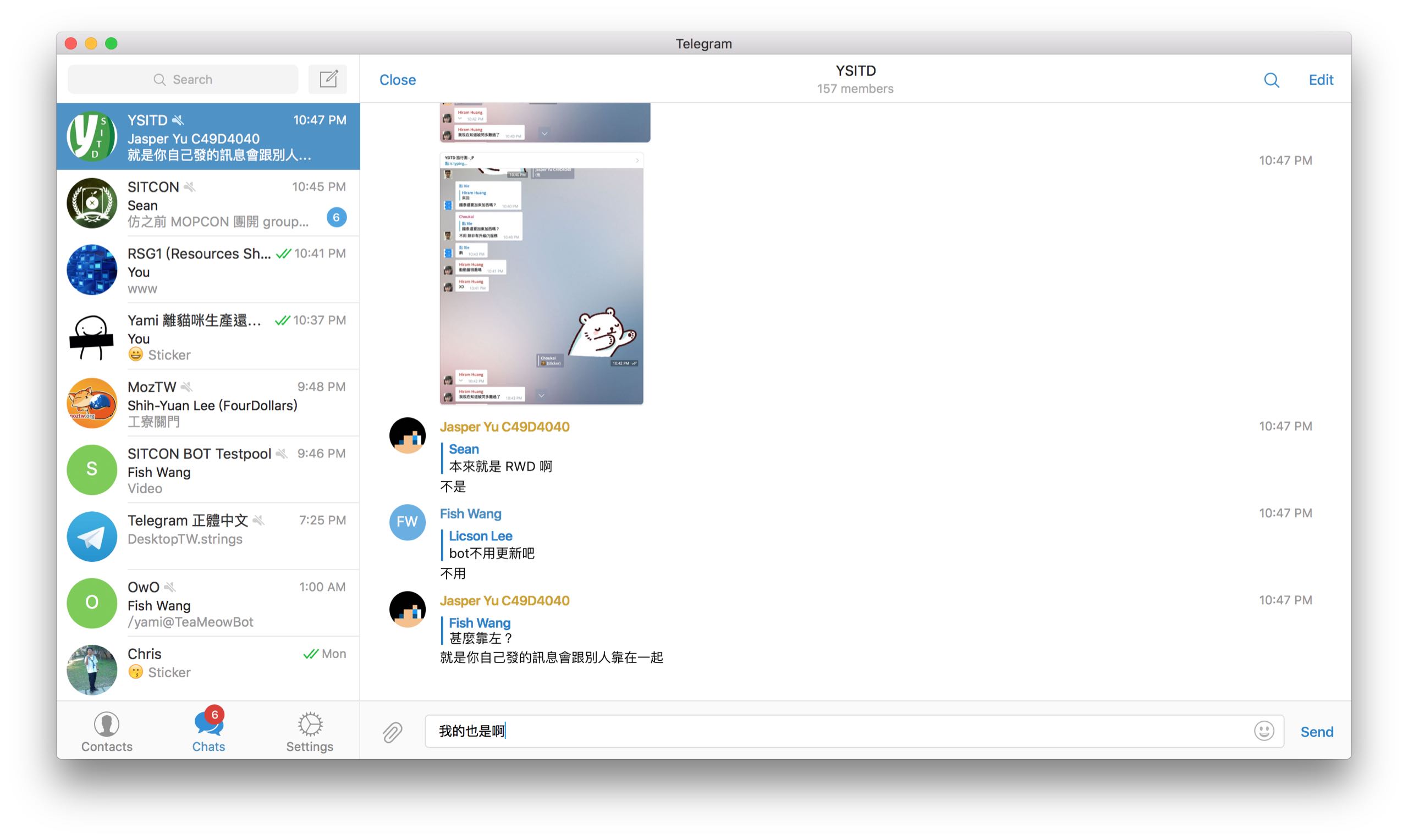
Task: Click Fish Wang's FW avatar in chat
Action: pyautogui.click(x=407, y=522)
